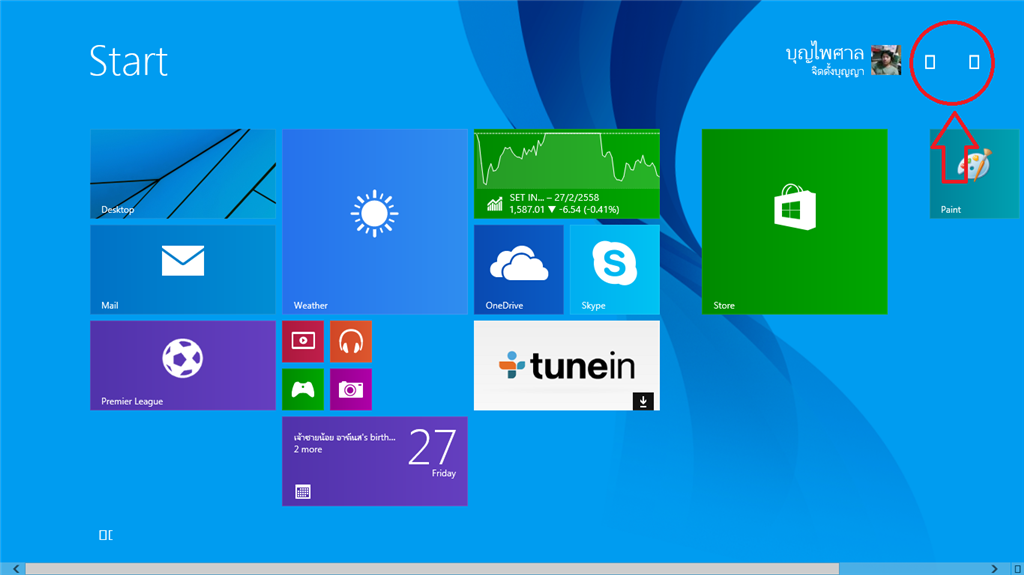The width and height of the screenshot is (1024, 575).
Task: Launch the Paint tile
Action: [974, 174]
